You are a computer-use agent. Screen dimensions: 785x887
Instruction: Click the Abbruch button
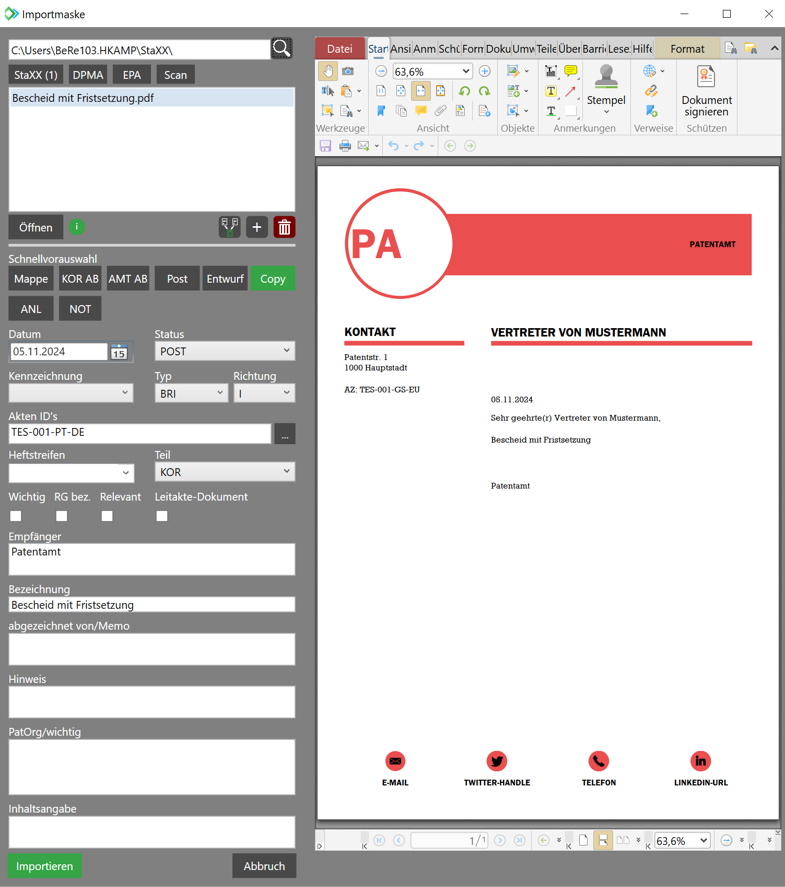tap(264, 866)
